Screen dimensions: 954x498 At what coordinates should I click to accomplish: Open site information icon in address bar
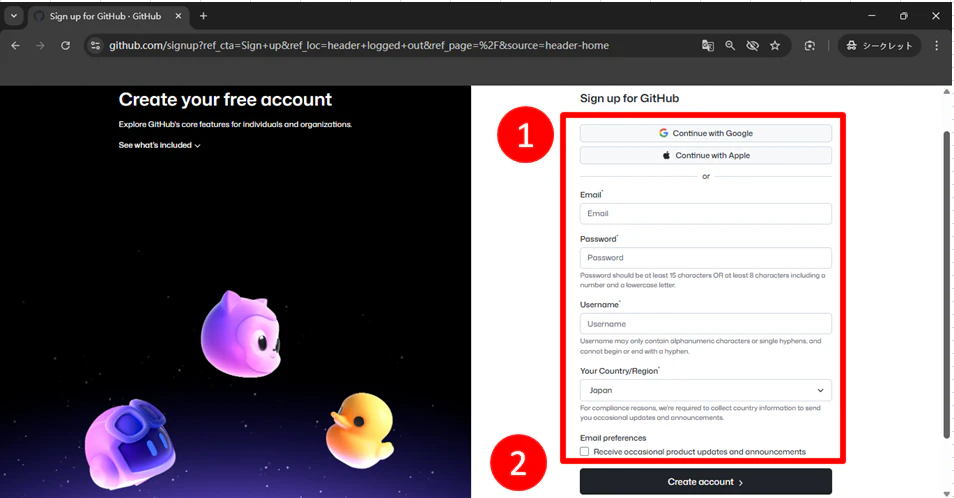[95, 46]
